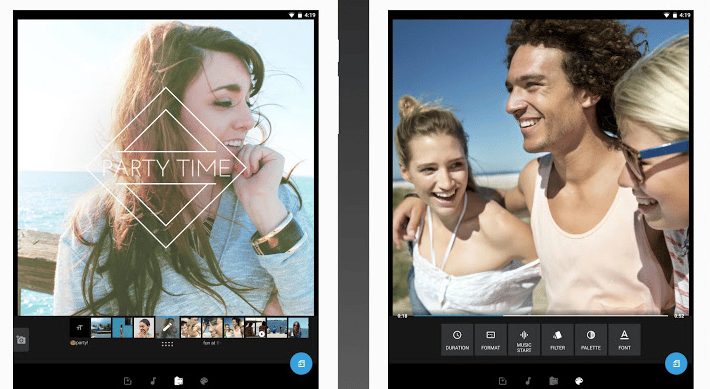
Task: Open the palette style tab on left screen
Action: [x=204, y=381]
